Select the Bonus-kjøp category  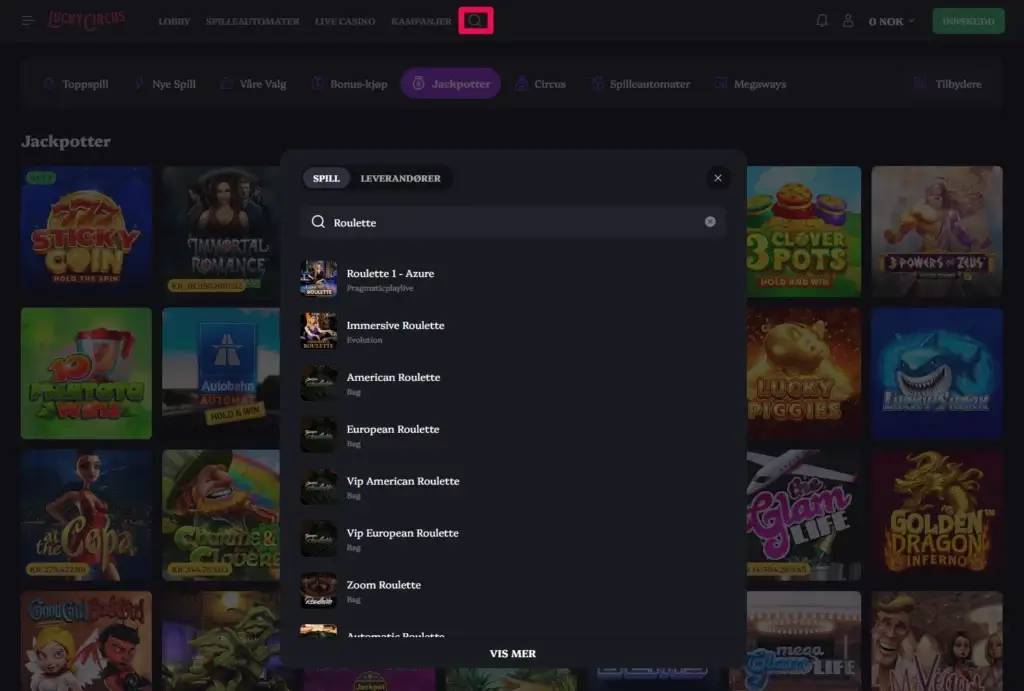click(349, 84)
